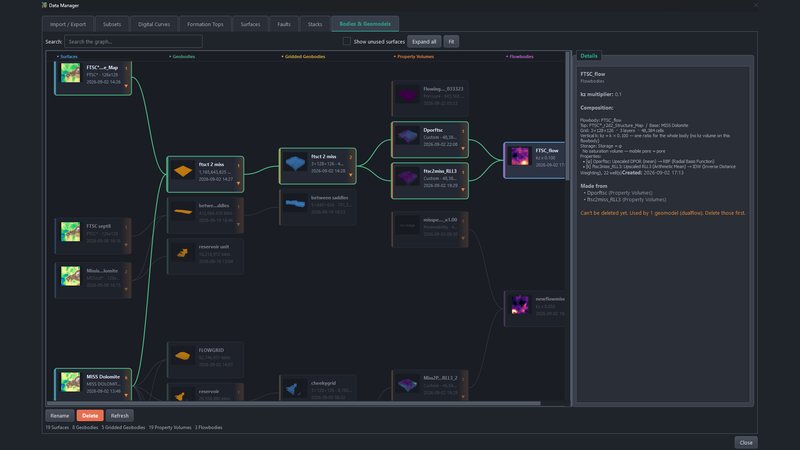
Task: Switch to the Digital Curves tab
Action: (x=154, y=24)
